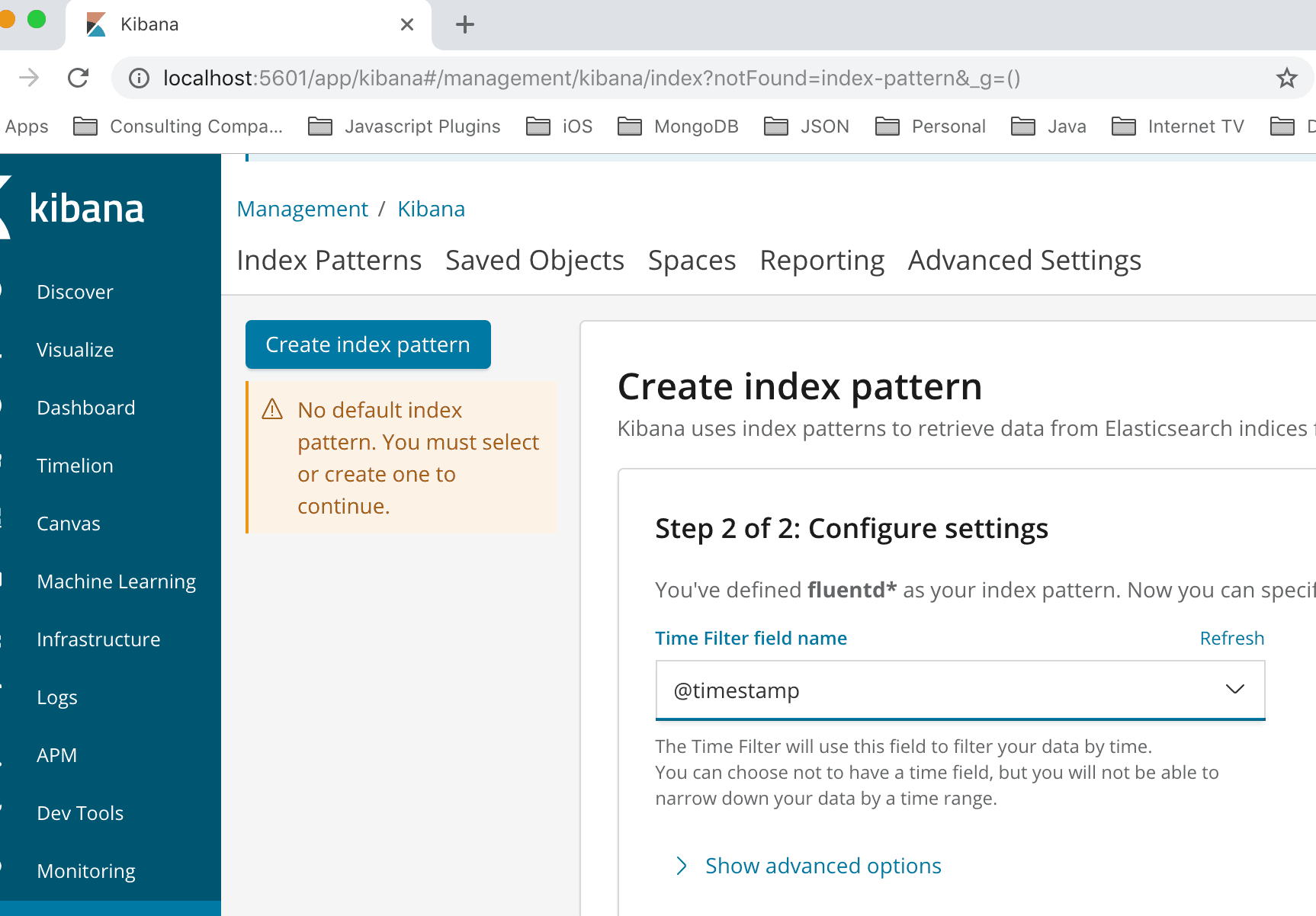Open the Apps bookmarks shortcut
The height and width of the screenshot is (916, 1316).
click(x=27, y=127)
